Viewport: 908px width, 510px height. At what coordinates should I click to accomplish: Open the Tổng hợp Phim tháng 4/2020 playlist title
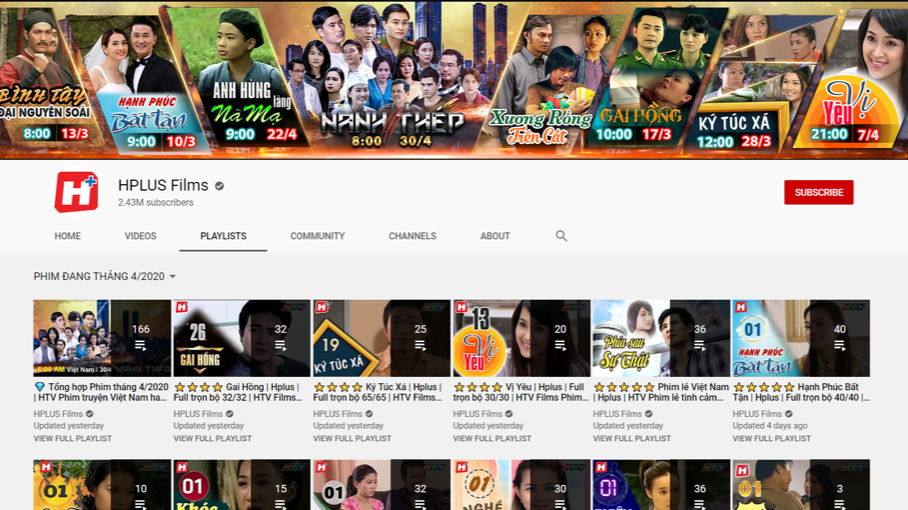point(101,392)
